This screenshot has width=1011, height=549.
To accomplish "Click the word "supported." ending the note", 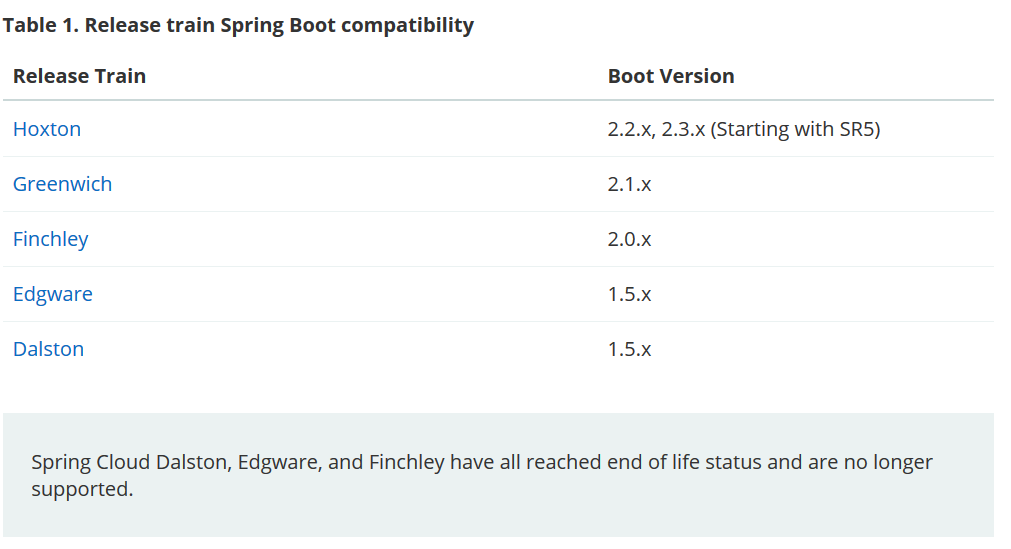I will point(82,490).
